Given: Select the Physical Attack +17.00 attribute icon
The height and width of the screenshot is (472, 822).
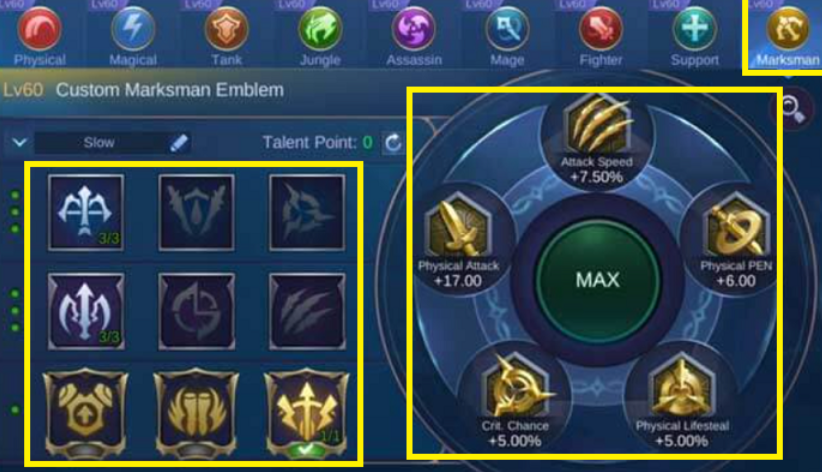Looking at the screenshot, I should pyautogui.click(x=458, y=226).
